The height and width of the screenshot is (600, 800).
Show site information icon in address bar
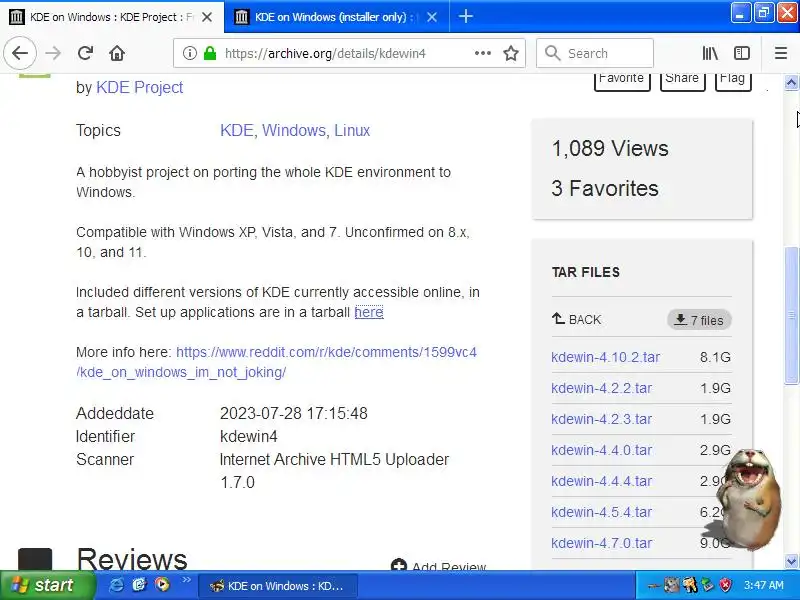pos(189,53)
